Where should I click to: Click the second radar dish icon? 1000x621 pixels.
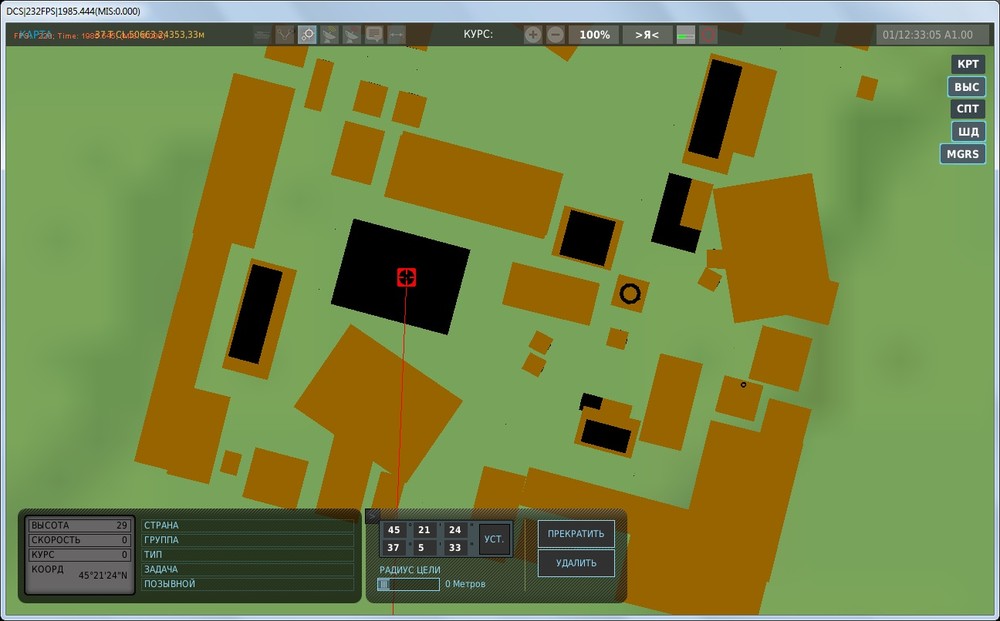(351, 34)
